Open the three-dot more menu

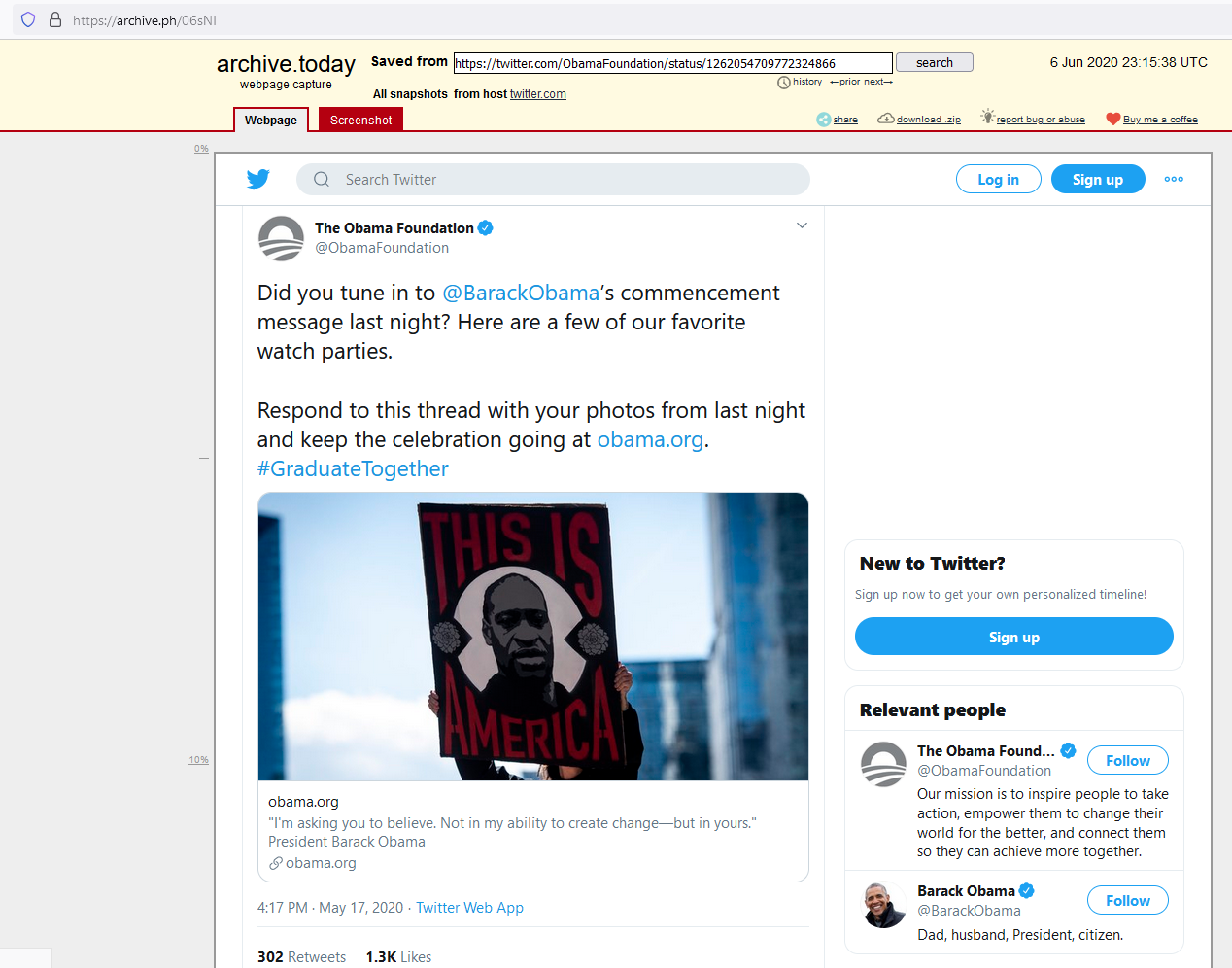click(1174, 179)
